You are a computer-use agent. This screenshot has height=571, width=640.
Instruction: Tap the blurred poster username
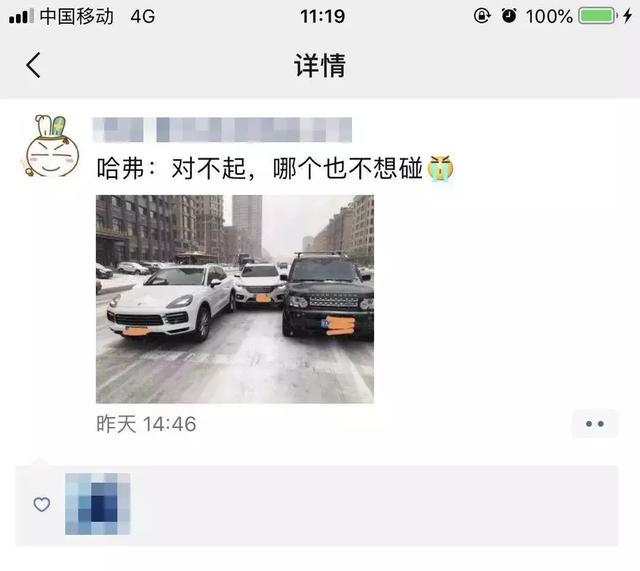pos(222,130)
